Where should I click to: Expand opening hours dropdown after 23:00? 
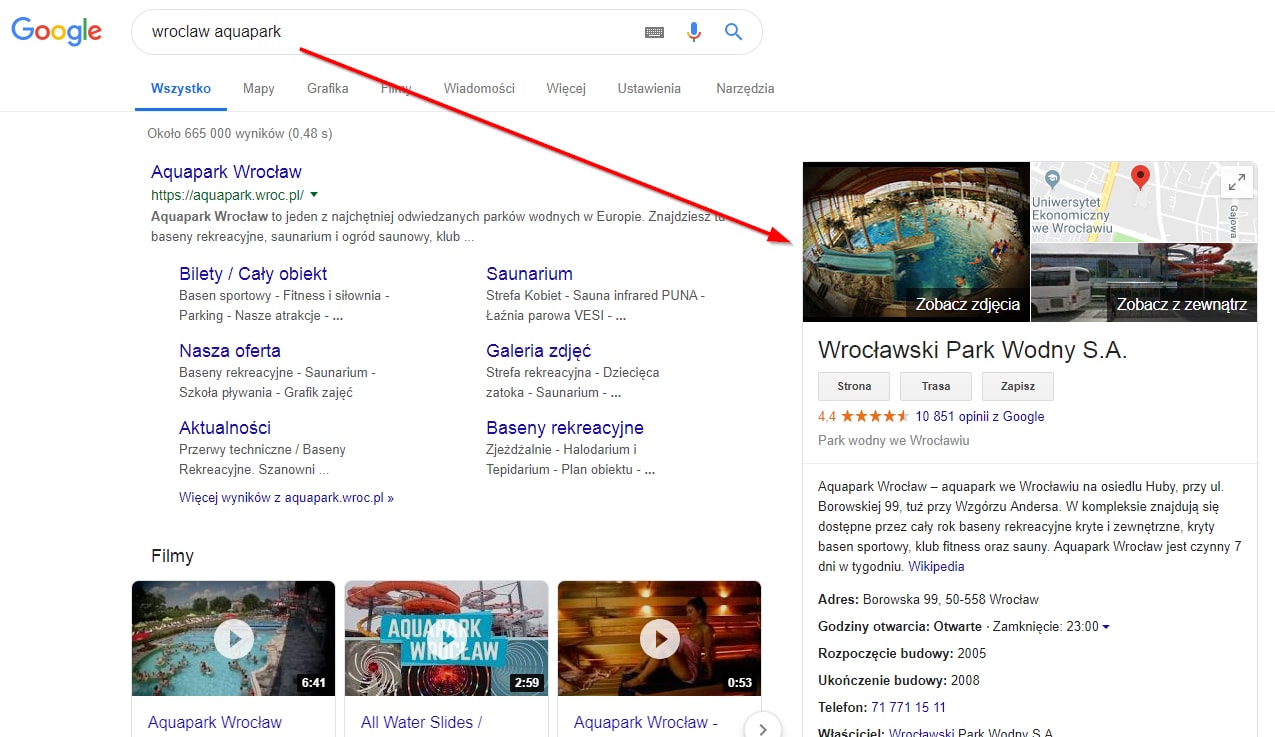pyautogui.click(x=1106, y=627)
